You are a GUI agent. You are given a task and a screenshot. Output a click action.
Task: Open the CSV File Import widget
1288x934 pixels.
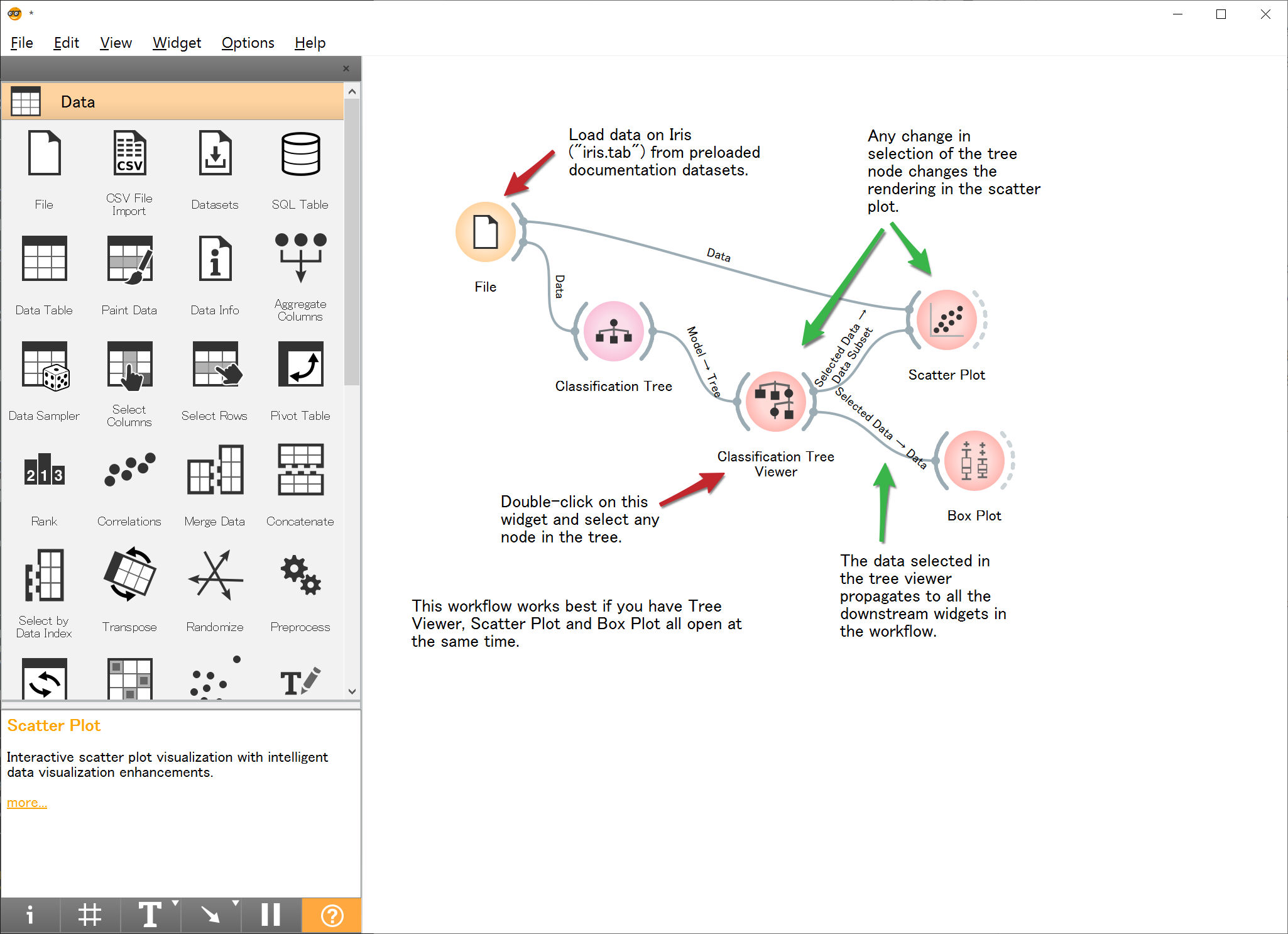[x=129, y=153]
